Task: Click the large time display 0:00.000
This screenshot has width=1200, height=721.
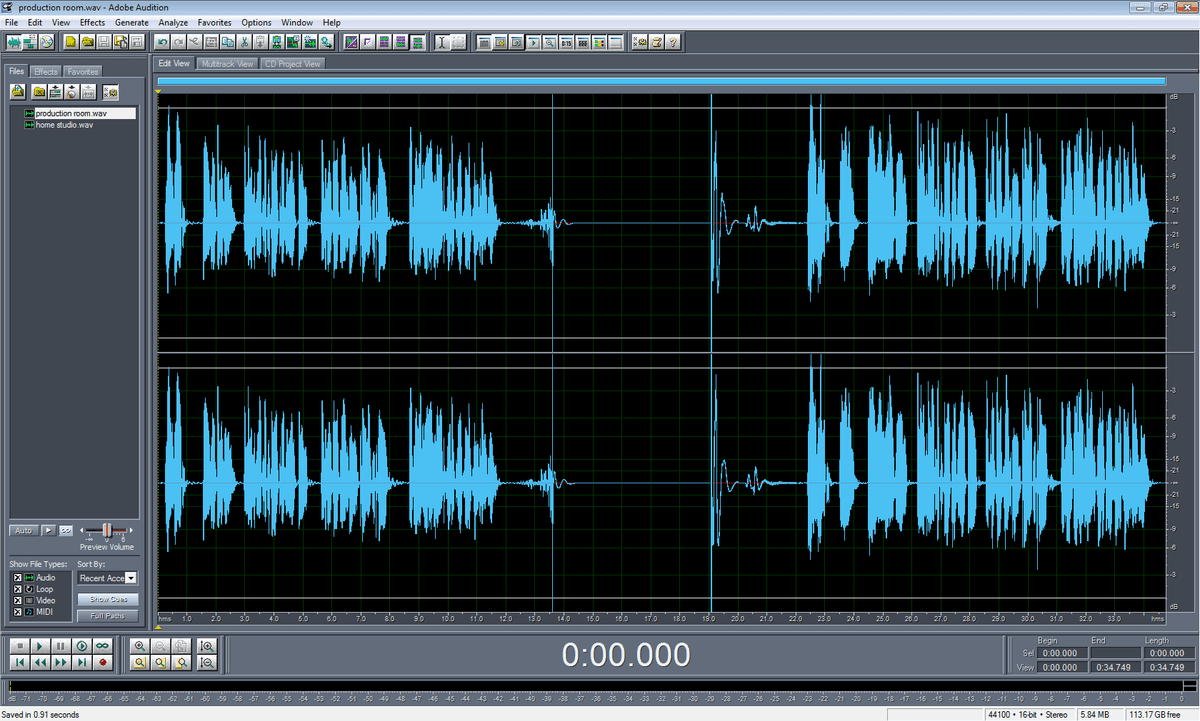Action: click(626, 655)
